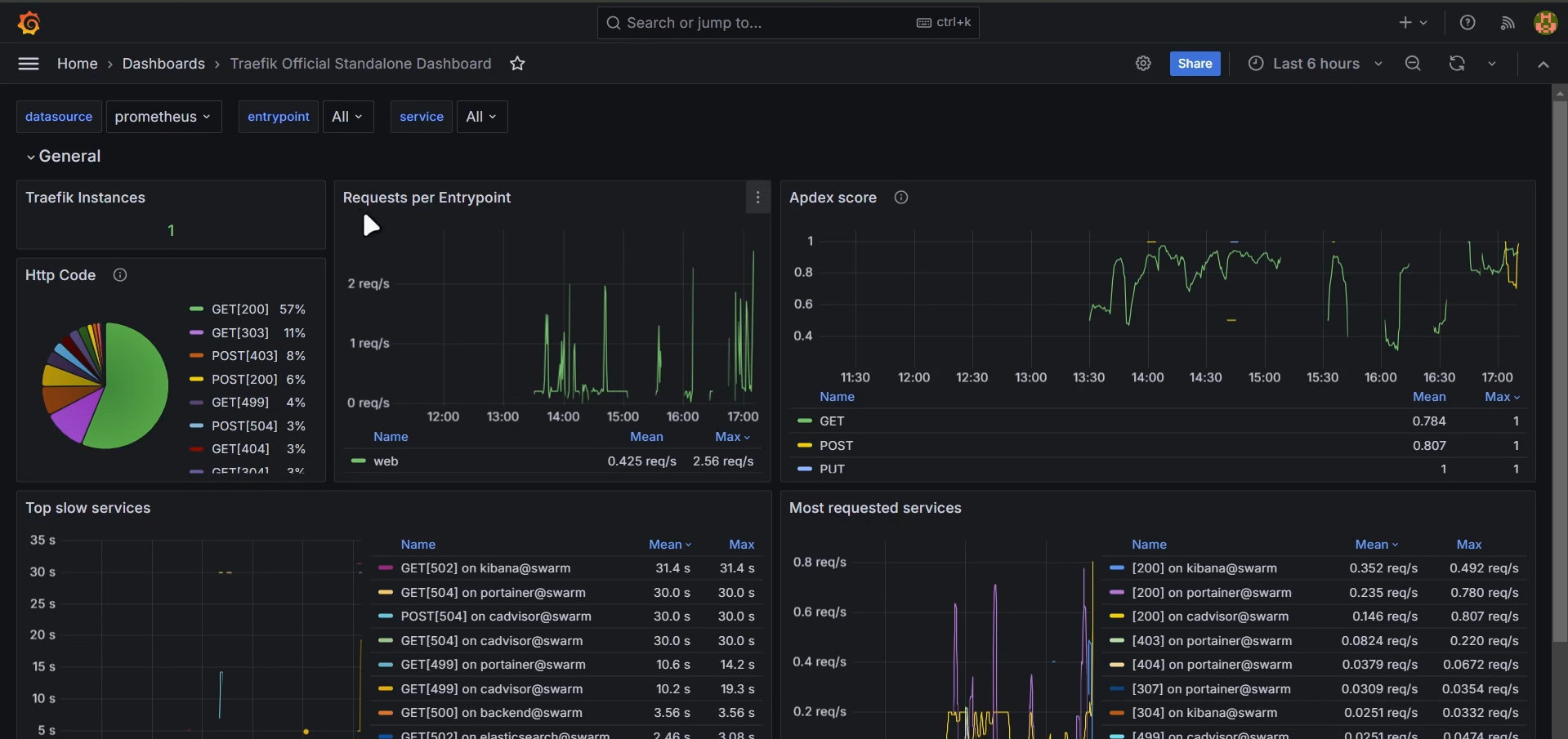The width and height of the screenshot is (1568, 739).
Task: Star the Traefik dashboard as favorite
Action: 517,64
